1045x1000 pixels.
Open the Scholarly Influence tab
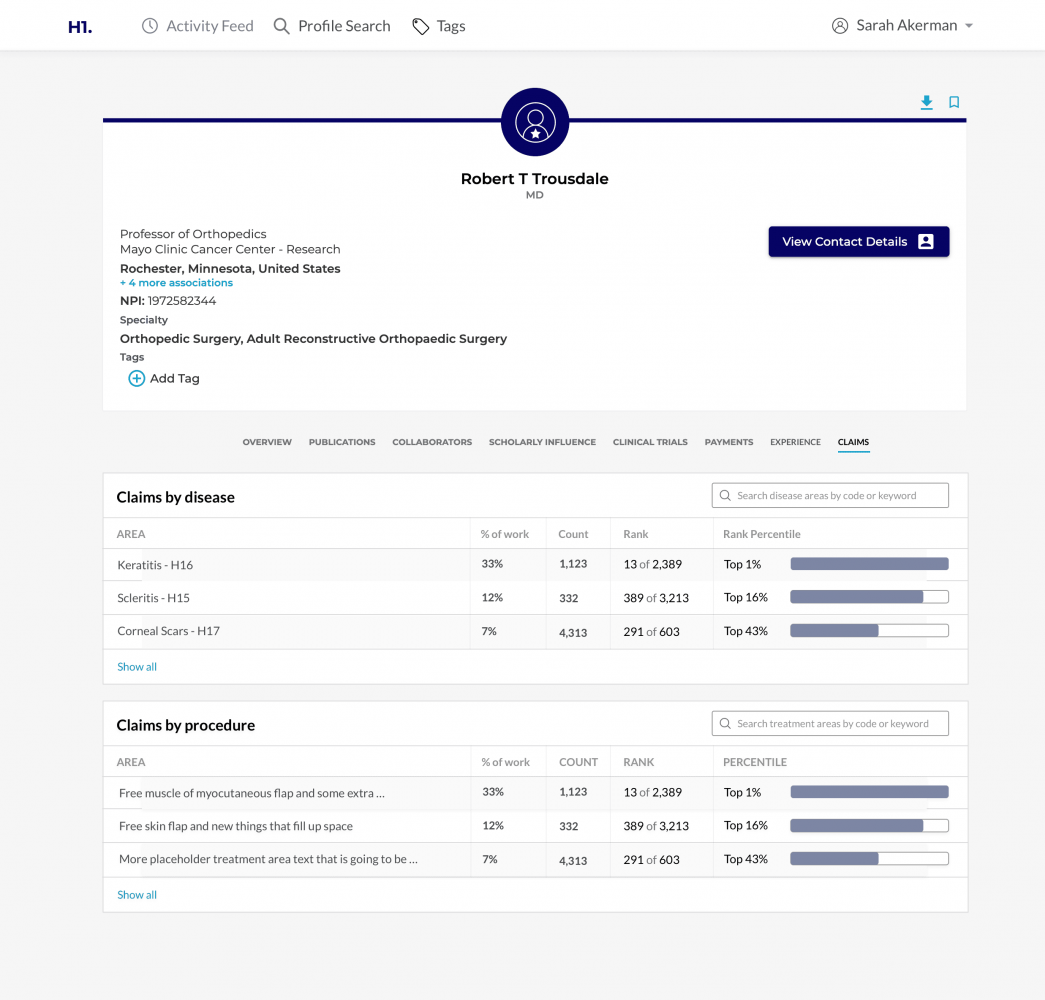[x=542, y=442]
